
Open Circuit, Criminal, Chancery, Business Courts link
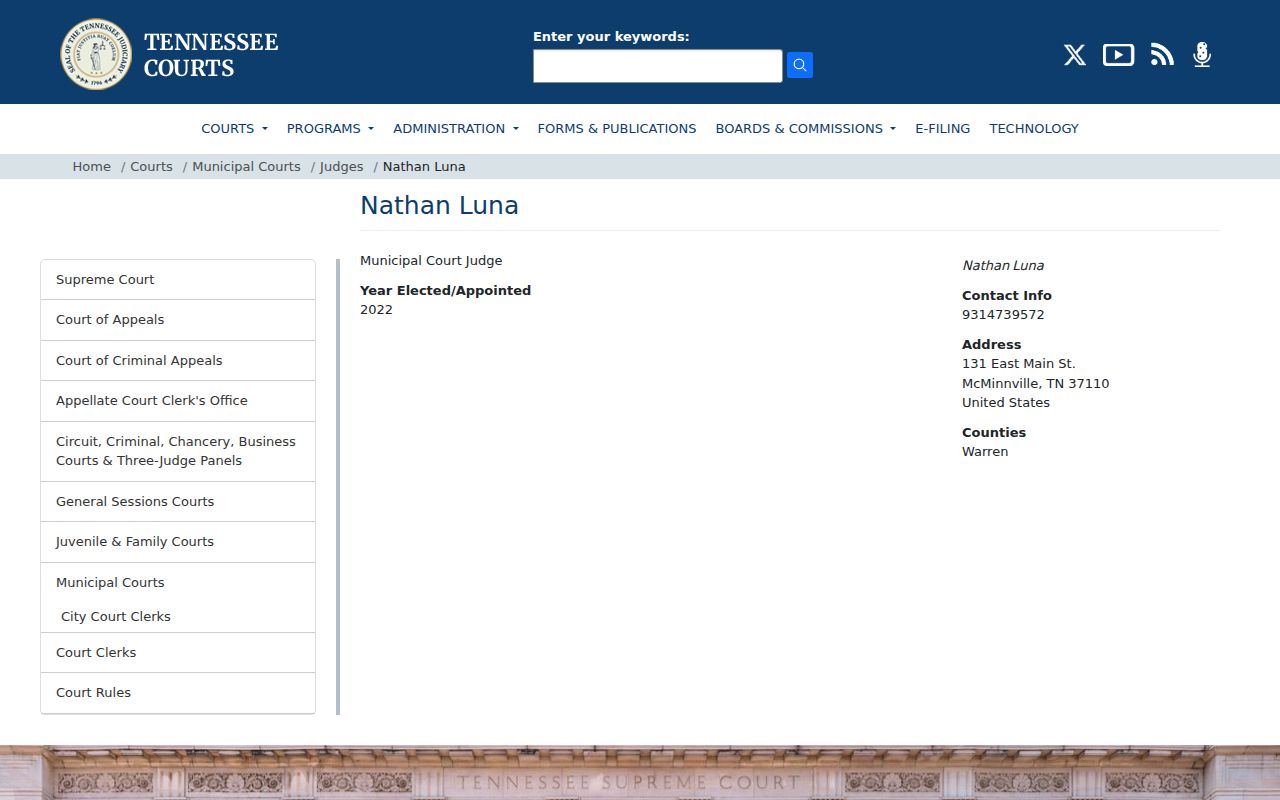click(x=178, y=451)
